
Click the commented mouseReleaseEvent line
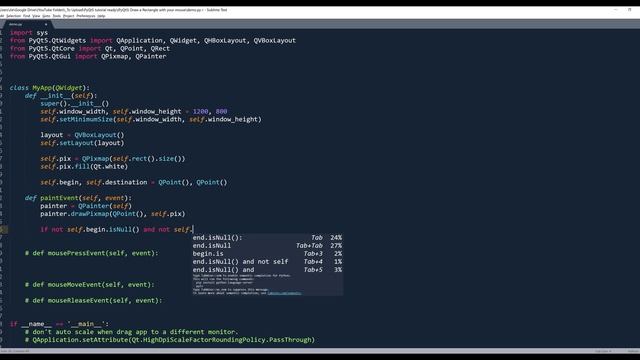point(93,301)
